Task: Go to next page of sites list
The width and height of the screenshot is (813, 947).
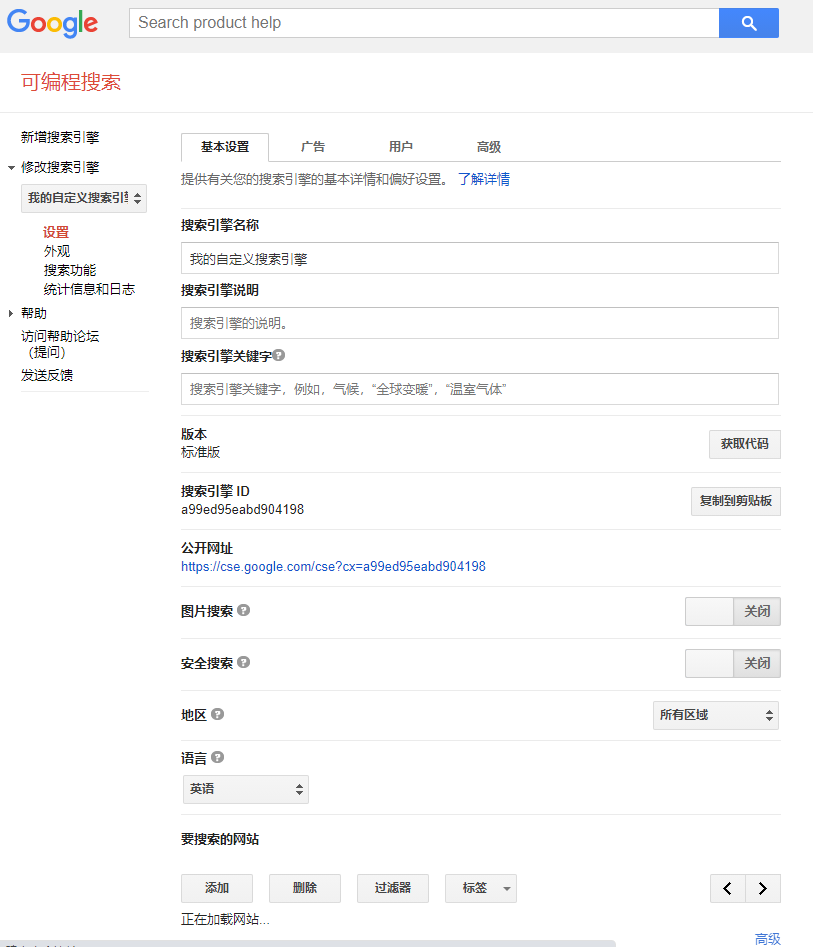Action: click(x=763, y=888)
